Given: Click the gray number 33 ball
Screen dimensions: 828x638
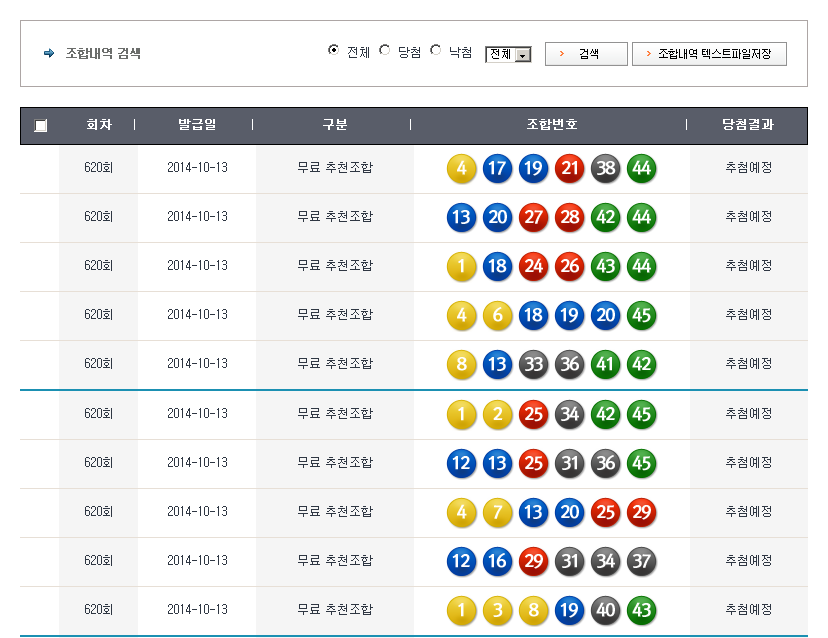Looking at the screenshot, I should [533, 364].
